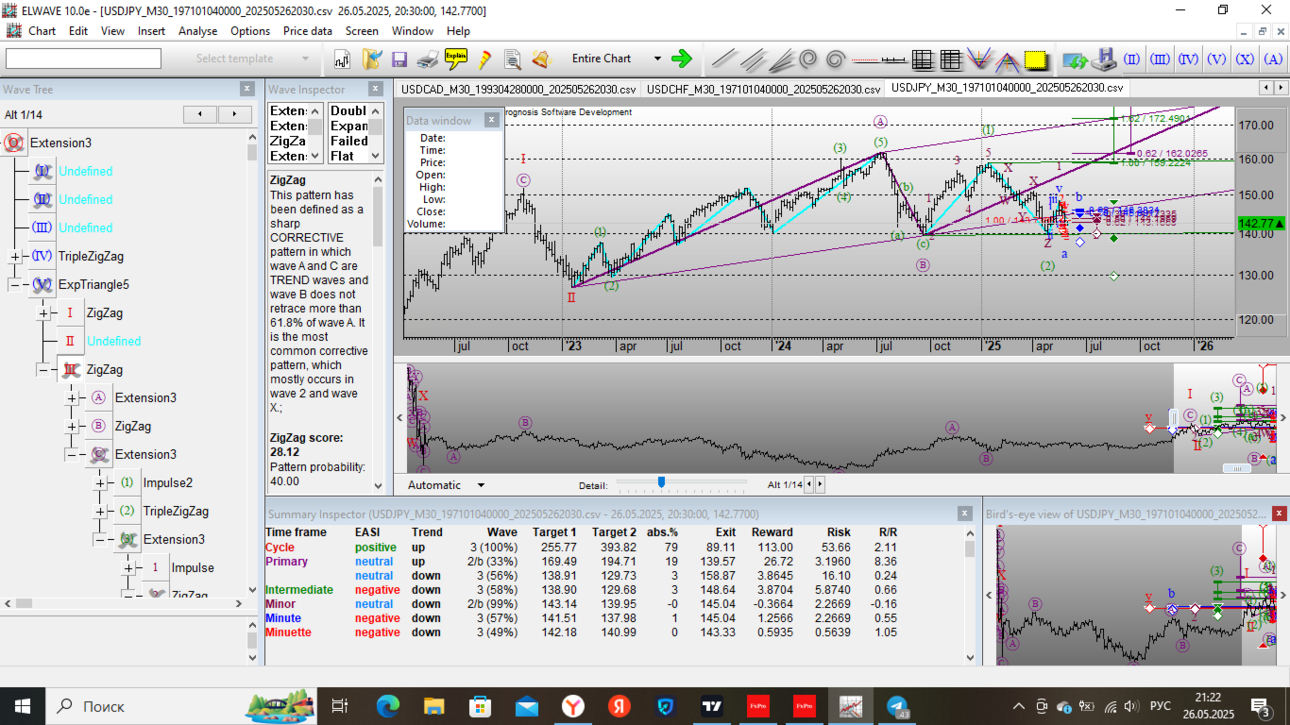This screenshot has height=725, width=1290.
Task: Open the Analyse menu
Action: coord(198,31)
